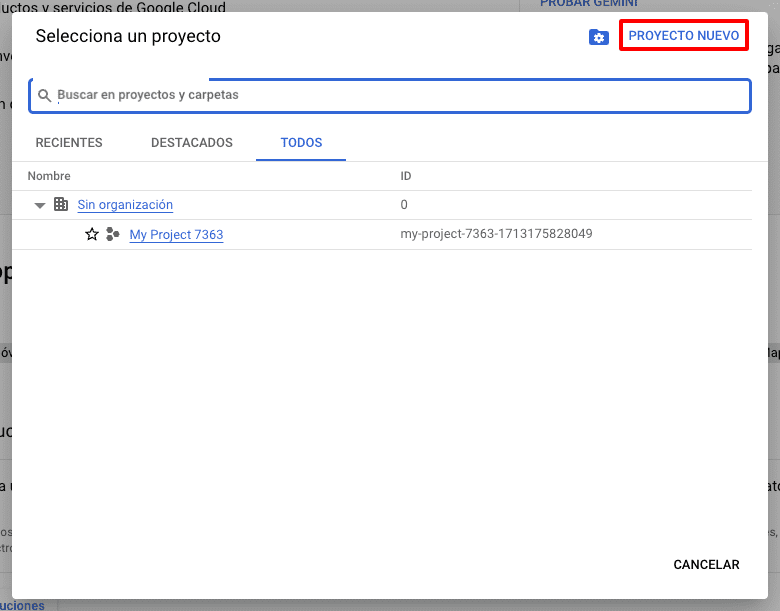Select the TODOS tab
The width and height of the screenshot is (780, 611).
pos(301,143)
